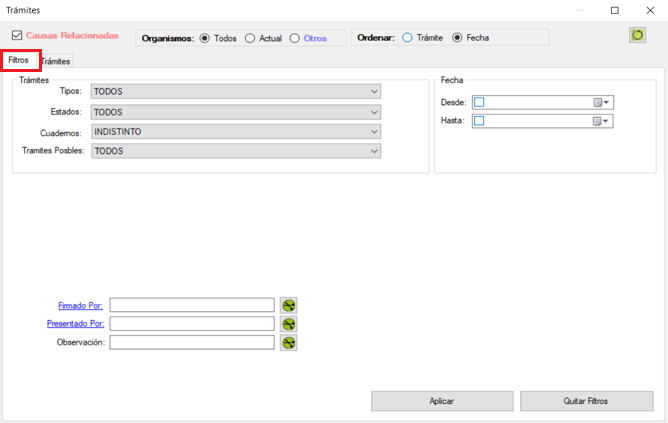Switch to the Trámites tab

point(56,62)
